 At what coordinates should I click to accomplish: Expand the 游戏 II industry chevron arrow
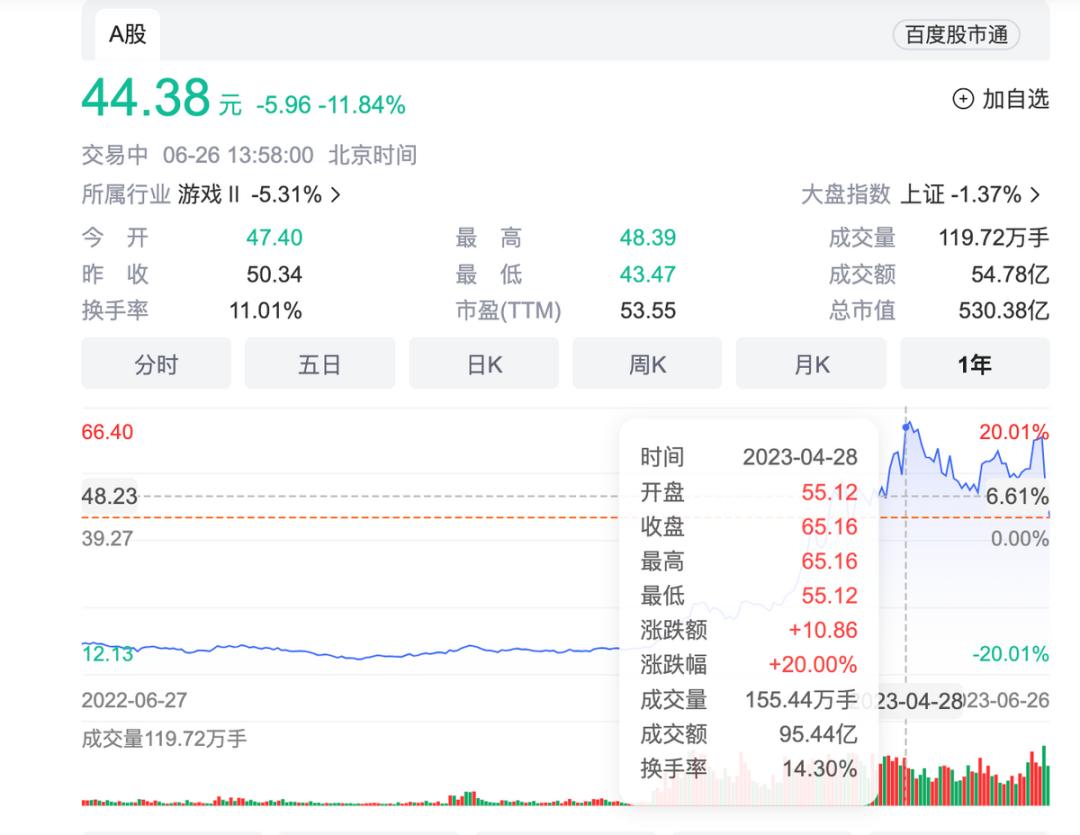(336, 194)
